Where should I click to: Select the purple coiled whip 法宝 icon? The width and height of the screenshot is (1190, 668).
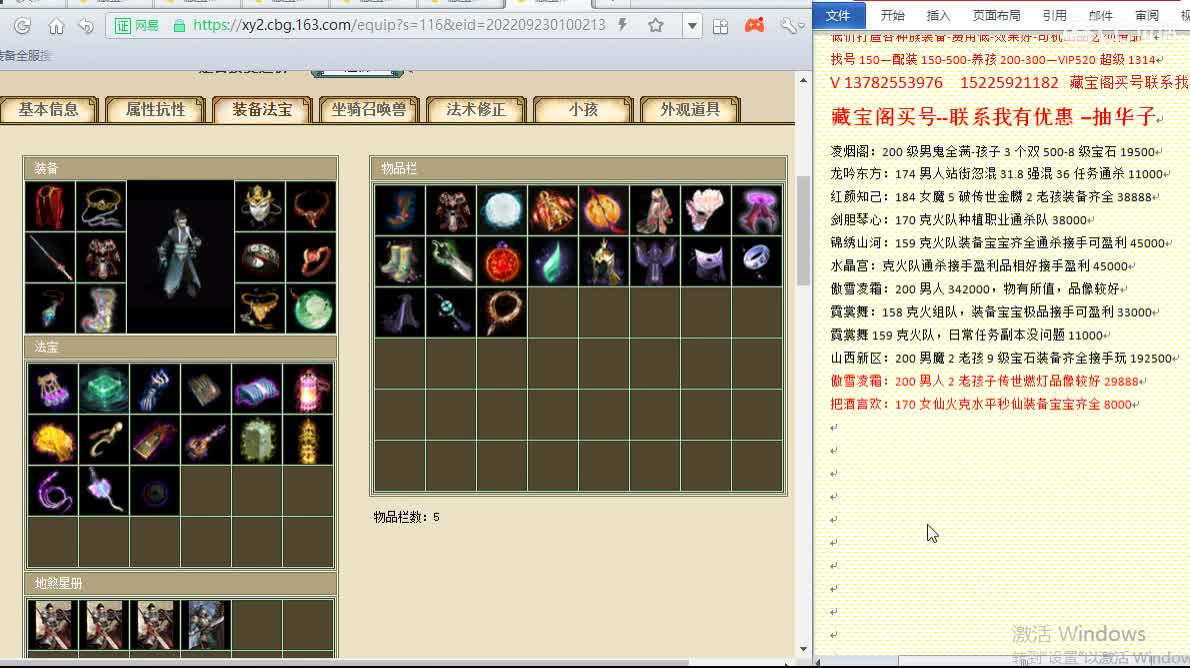point(52,491)
